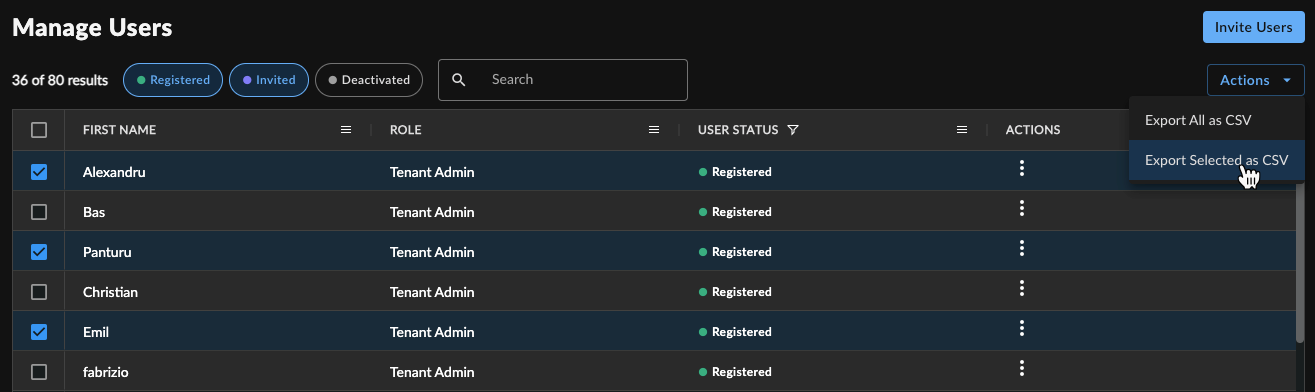The height and width of the screenshot is (392, 1315).
Task: Click the name fabrizio
Action: click(x=106, y=372)
